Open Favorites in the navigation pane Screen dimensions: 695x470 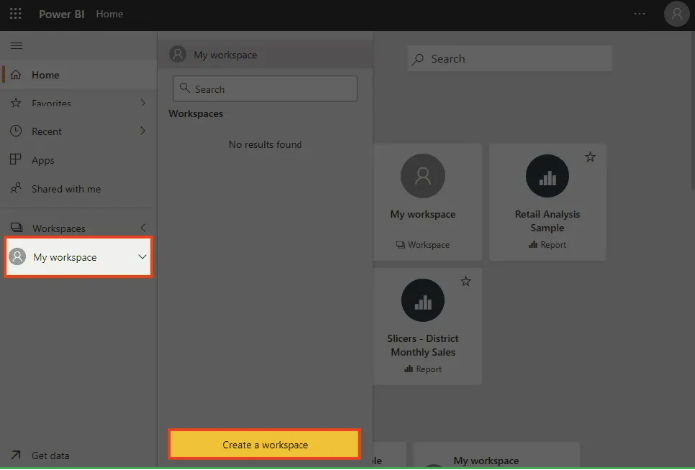coord(78,103)
